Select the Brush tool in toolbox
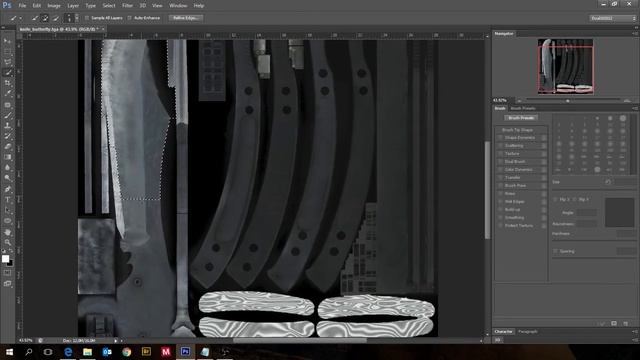This screenshot has width=640, height=360. tap(7, 115)
